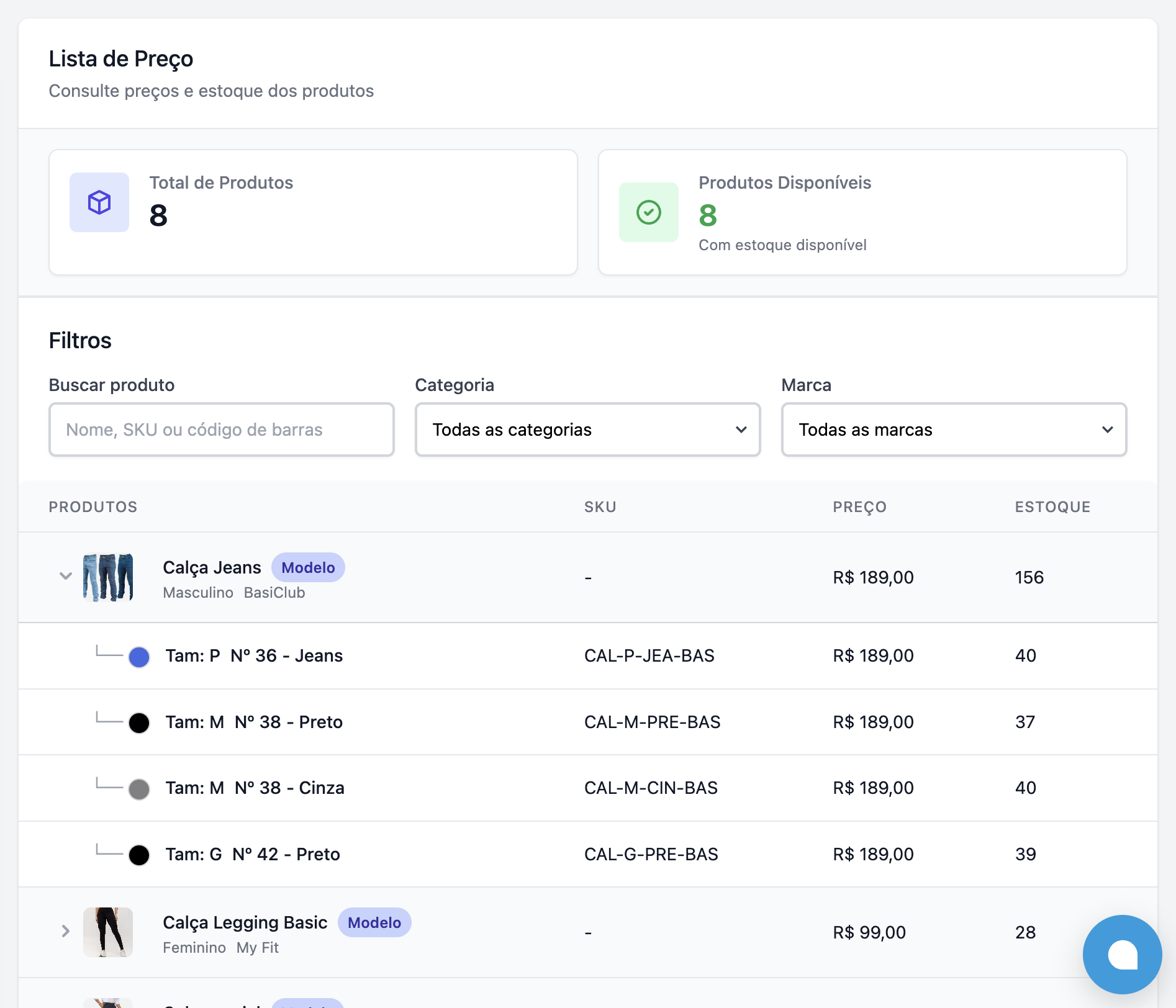Click the ESTOQUE column header
The image size is (1176, 1008).
(1052, 507)
